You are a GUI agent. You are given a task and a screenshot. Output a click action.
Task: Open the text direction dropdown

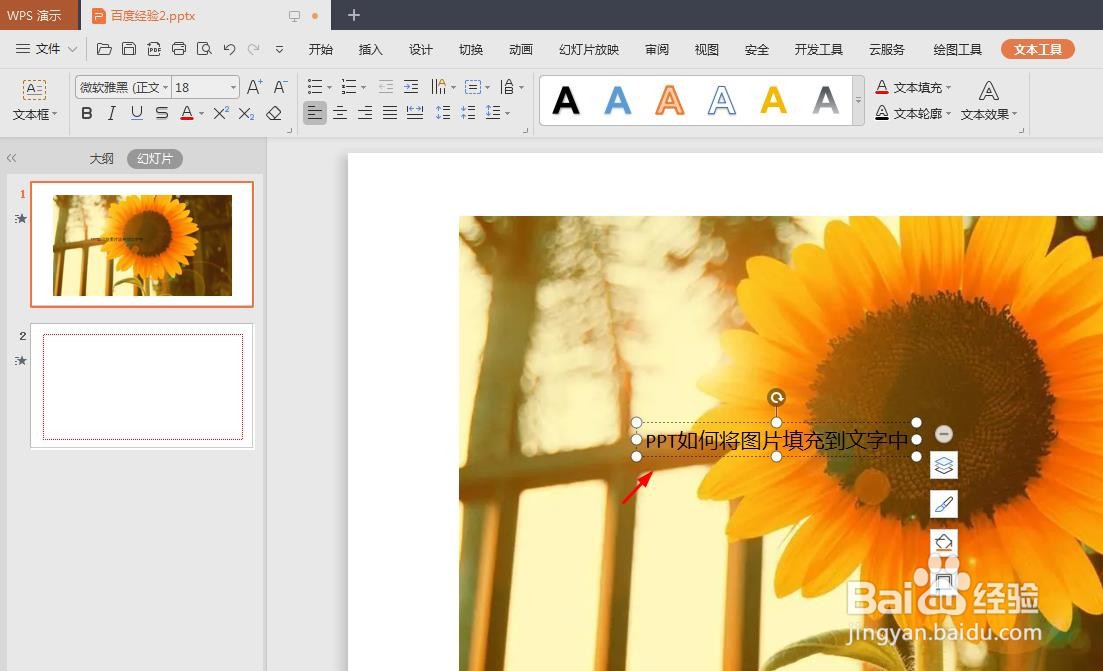454,88
